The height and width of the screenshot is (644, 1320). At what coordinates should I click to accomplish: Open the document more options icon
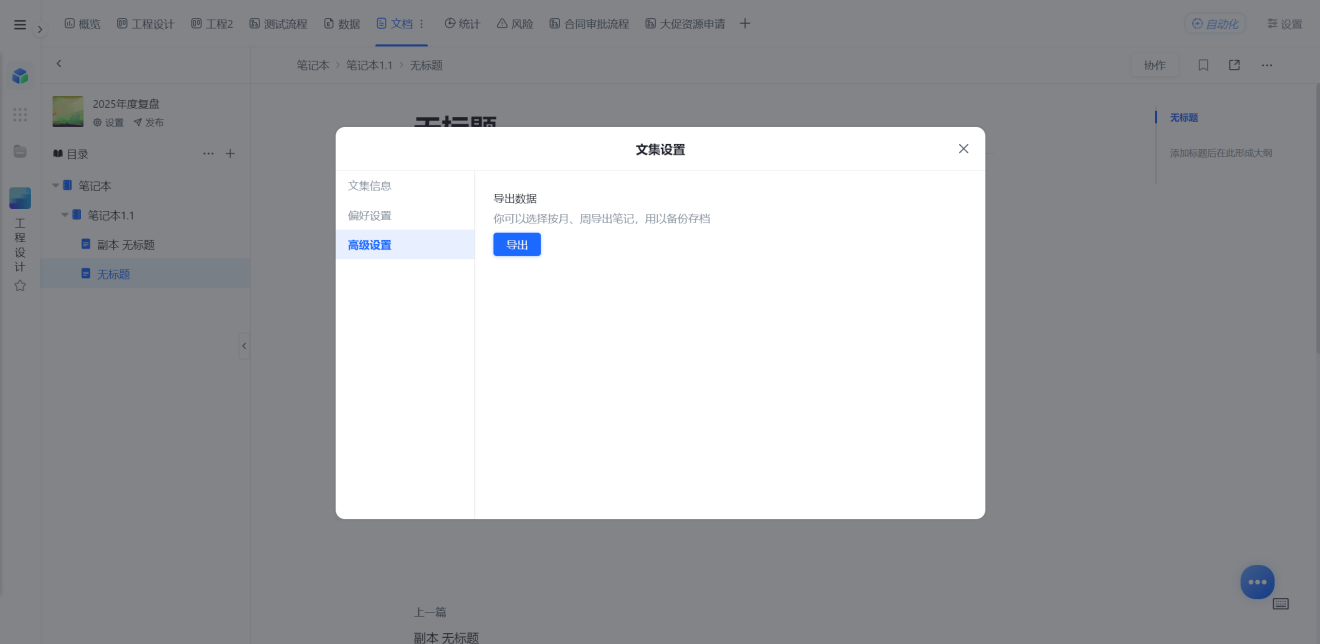click(x=1267, y=65)
